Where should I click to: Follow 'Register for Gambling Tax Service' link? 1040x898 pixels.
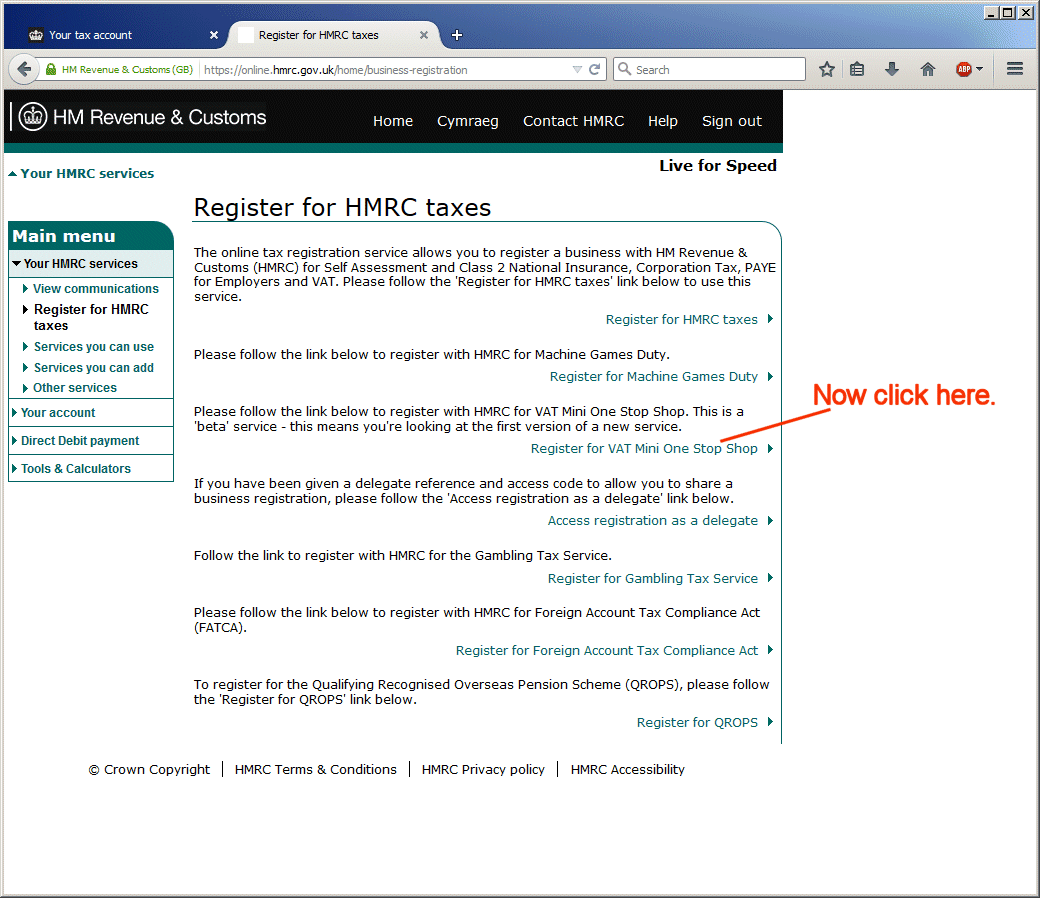coord(653,578)
